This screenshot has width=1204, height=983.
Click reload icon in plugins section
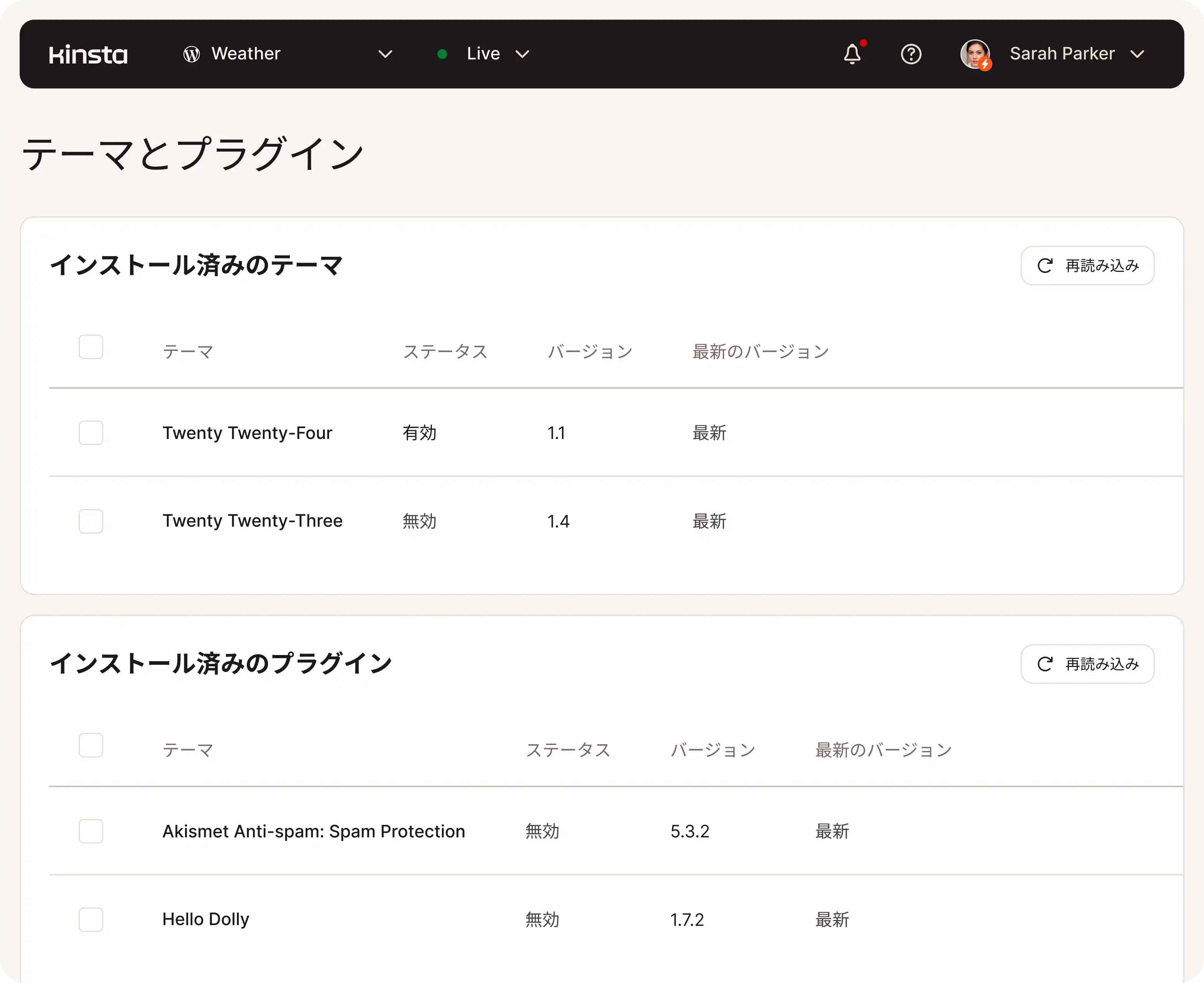1044,664
